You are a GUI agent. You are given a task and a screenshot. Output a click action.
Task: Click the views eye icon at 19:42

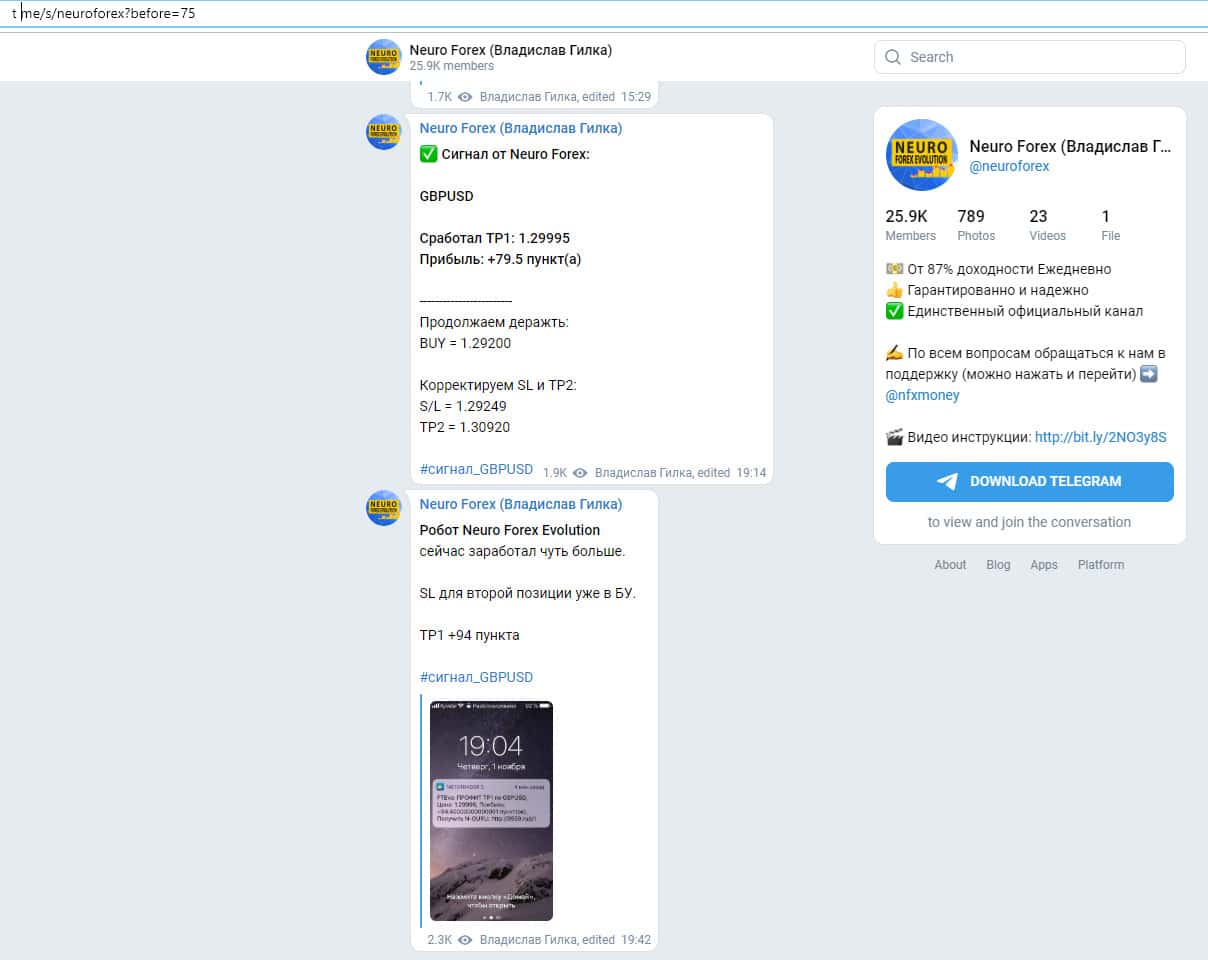click(465, 940)
